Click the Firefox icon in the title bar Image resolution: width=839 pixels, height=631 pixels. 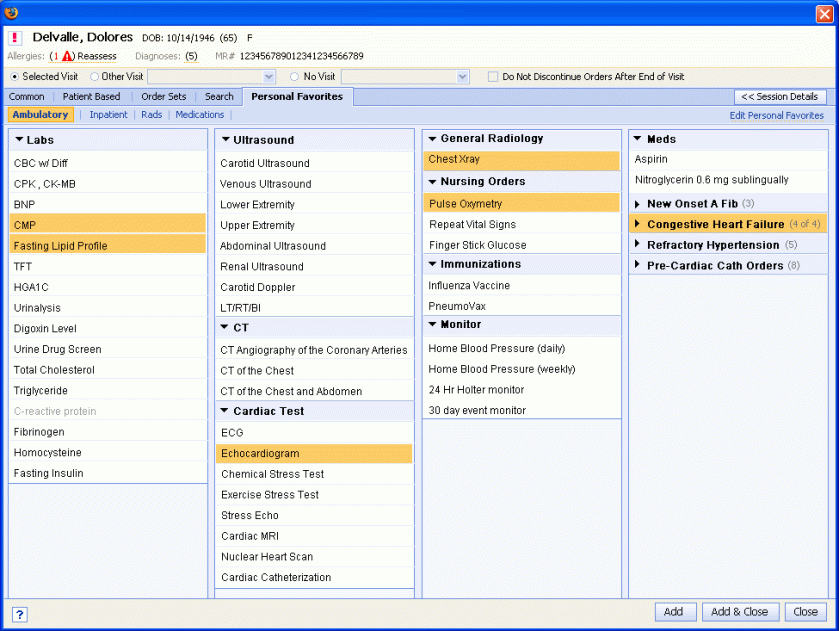click(11, 11)
